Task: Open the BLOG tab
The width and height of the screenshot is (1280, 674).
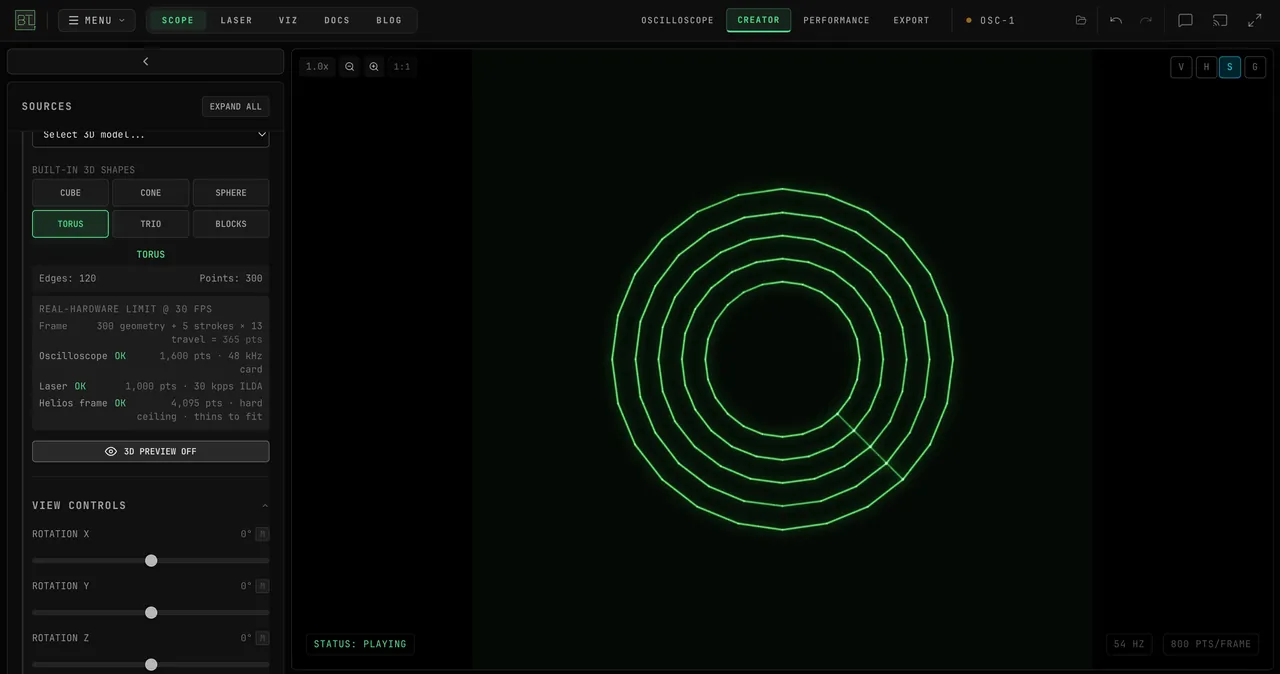Action: click(x=389, y=20)
